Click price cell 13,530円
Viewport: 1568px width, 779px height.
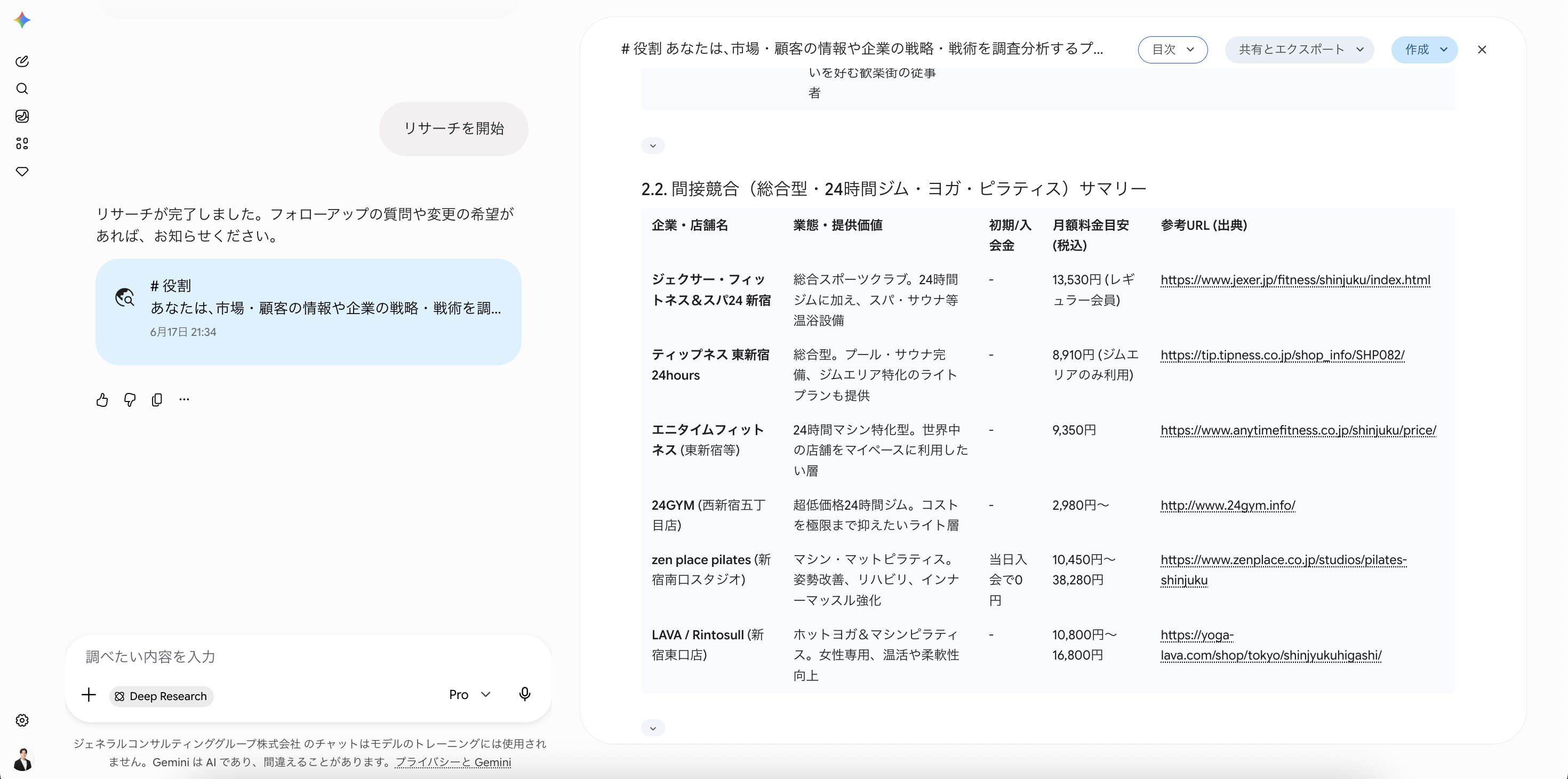click(x=1093, y=290)
